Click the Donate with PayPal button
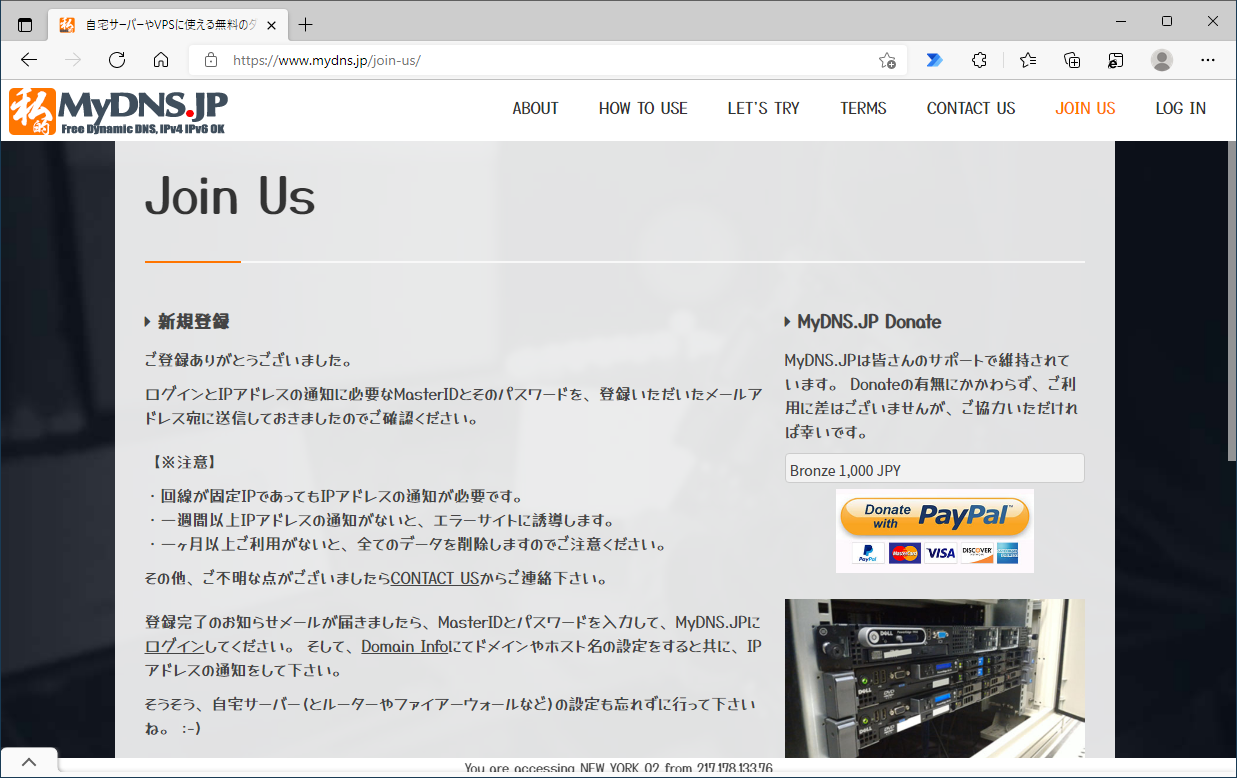 (x=934, y=516)
